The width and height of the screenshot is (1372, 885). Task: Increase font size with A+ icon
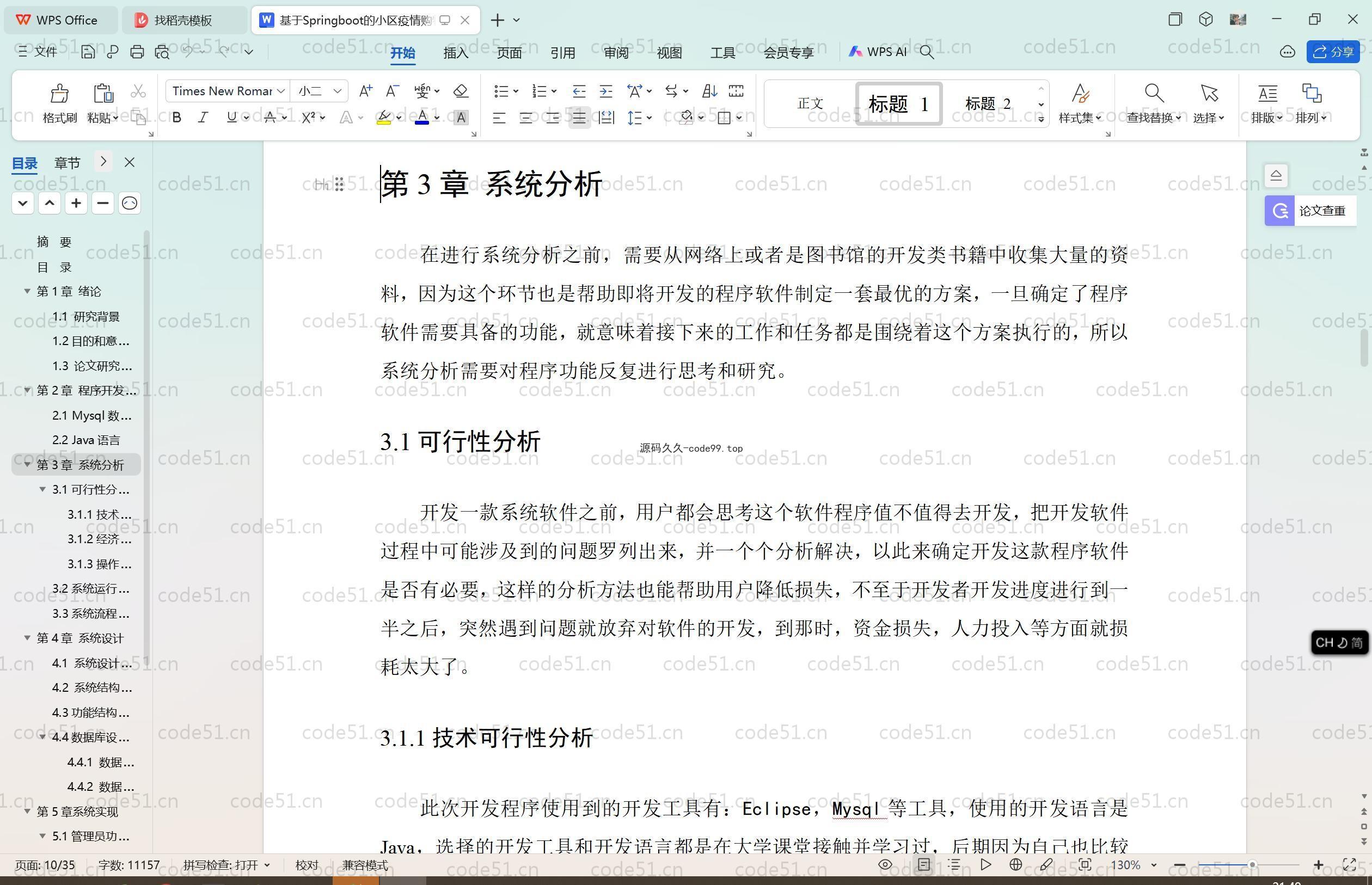(x=365, y=91)
